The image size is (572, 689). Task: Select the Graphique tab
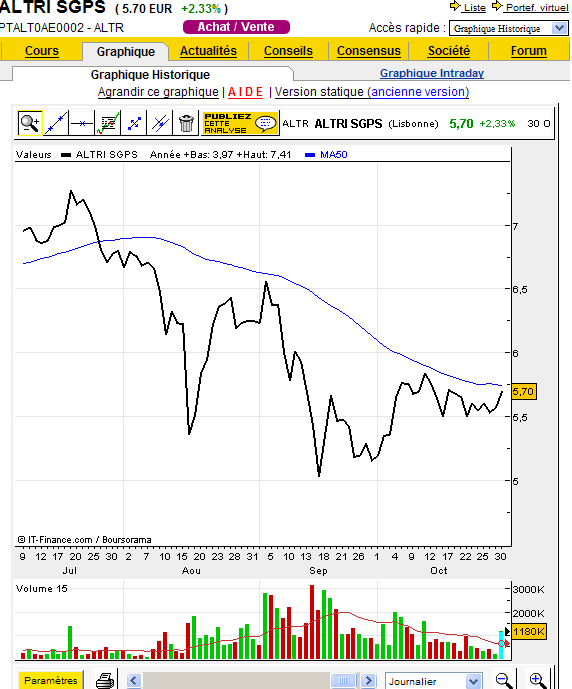point(126,51)
